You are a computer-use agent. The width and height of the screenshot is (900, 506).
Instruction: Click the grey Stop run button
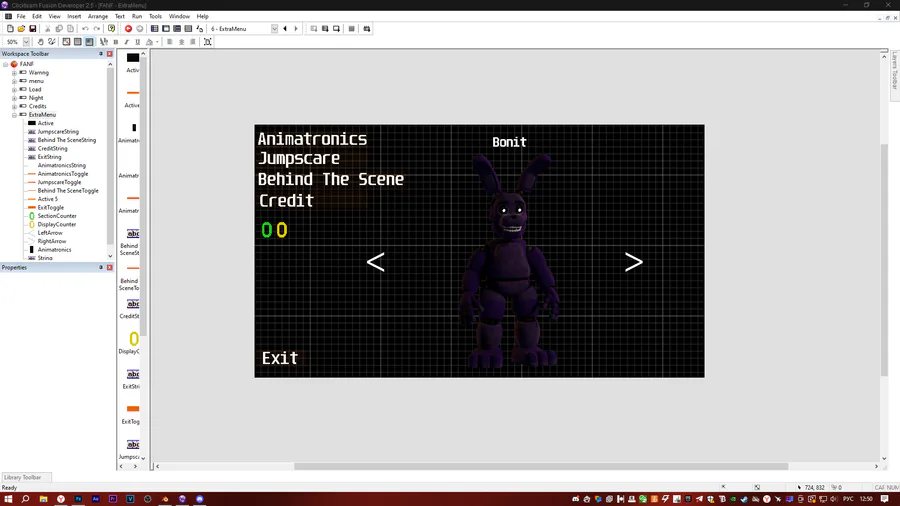[139, 29]
